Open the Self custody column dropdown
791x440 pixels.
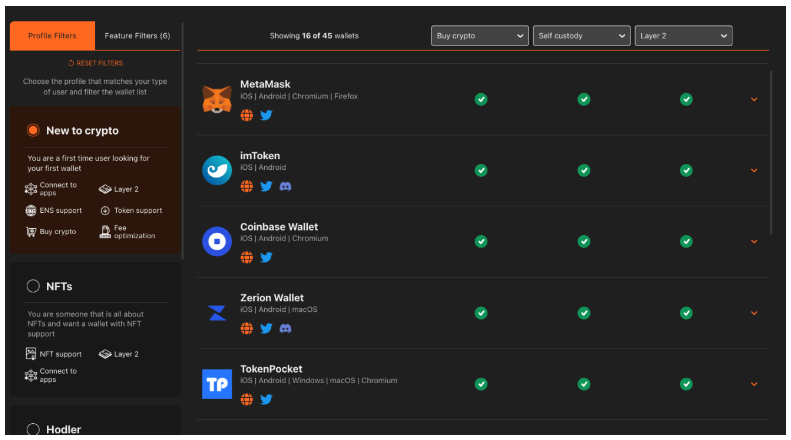582,36
